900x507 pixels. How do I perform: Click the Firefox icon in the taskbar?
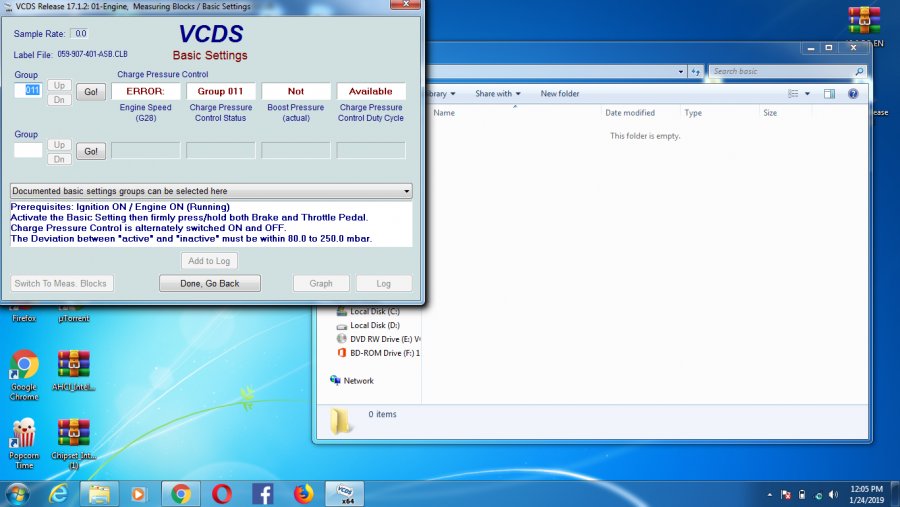pos(304,493)
